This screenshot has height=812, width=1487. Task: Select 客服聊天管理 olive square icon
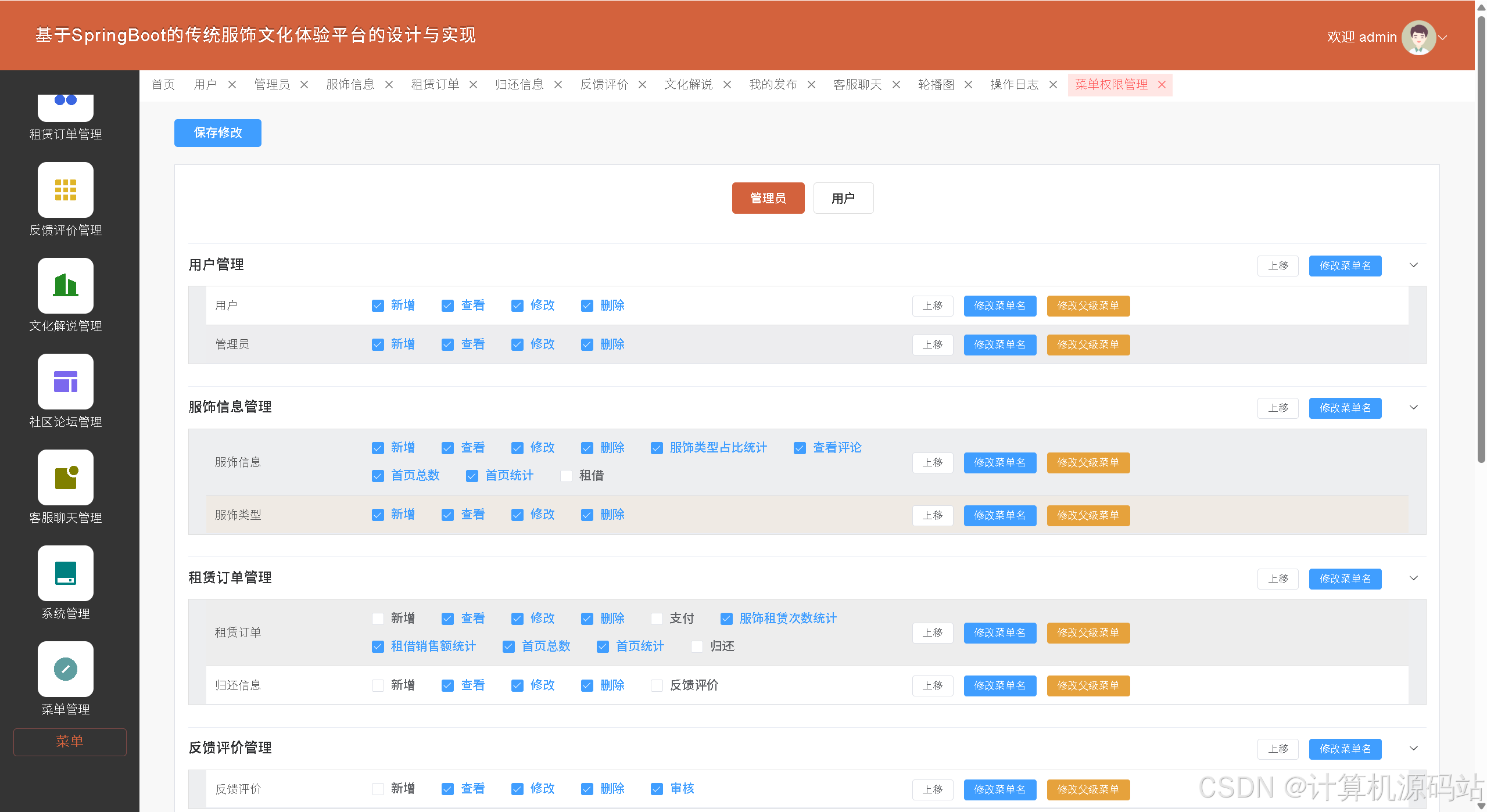66,477
